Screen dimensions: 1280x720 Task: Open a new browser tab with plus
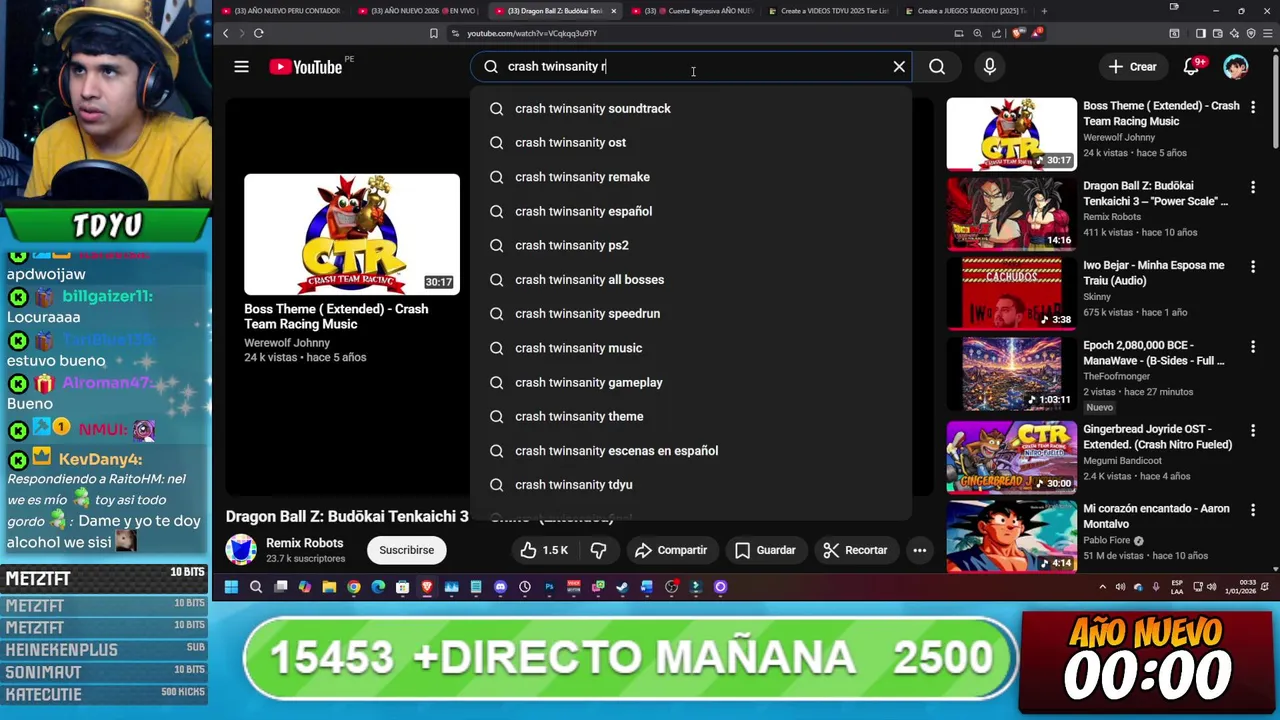point(1044,11)
